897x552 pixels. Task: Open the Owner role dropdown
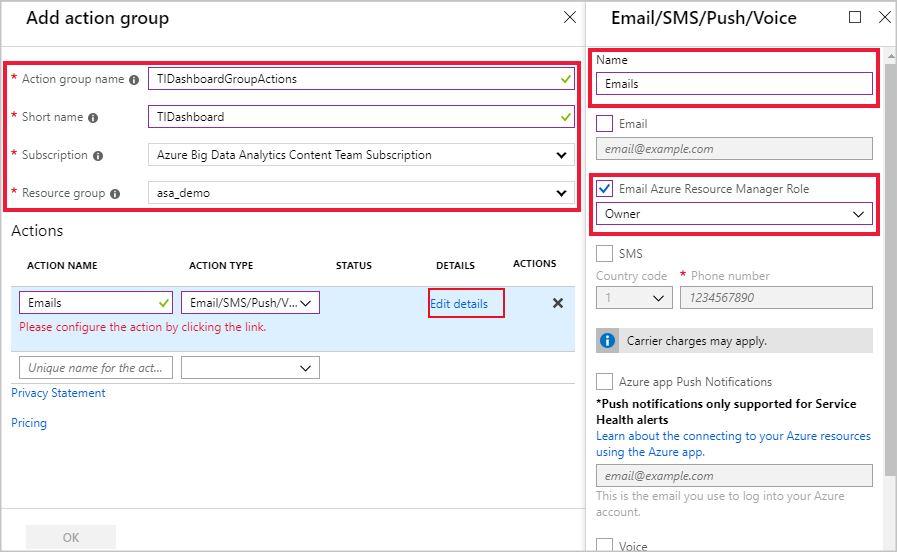tap(734, 214)
